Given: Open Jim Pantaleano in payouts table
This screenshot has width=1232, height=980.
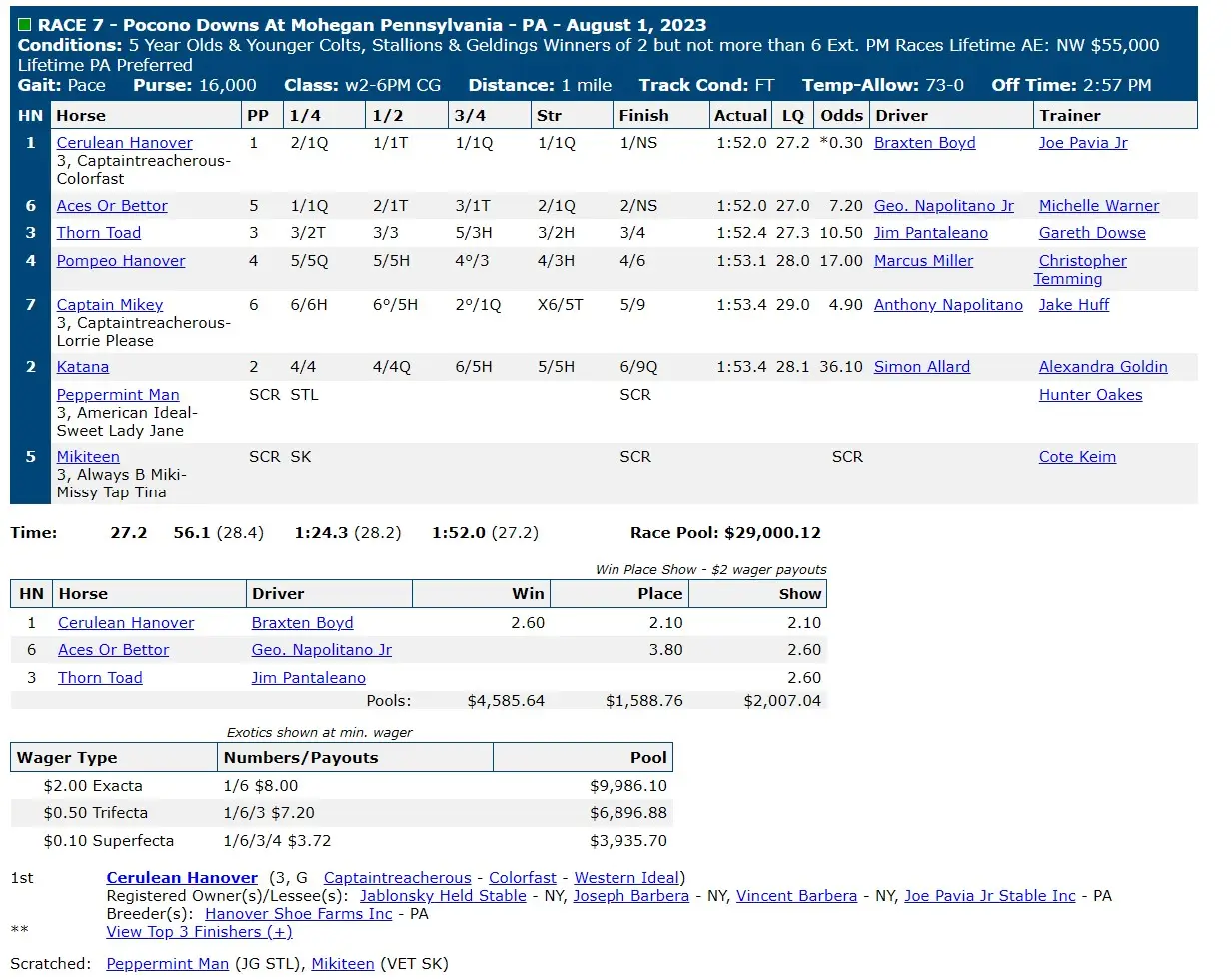Looking at the screenshot, I should [309, 678].
